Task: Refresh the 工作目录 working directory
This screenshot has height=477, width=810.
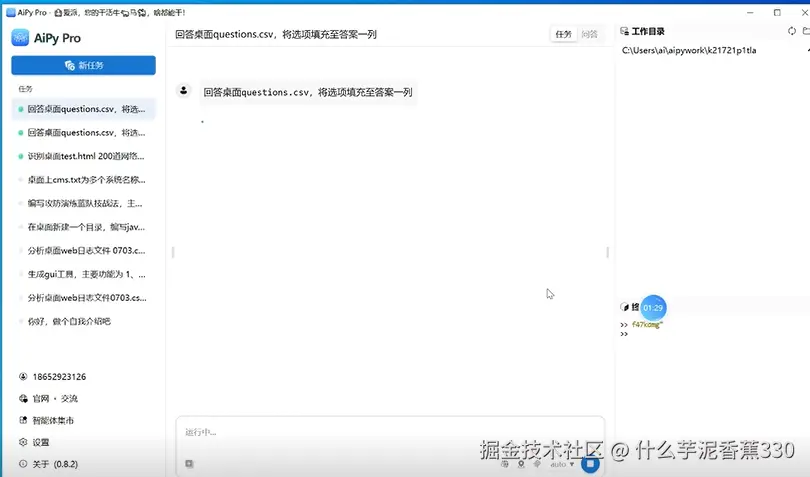Action: point(792,31)
